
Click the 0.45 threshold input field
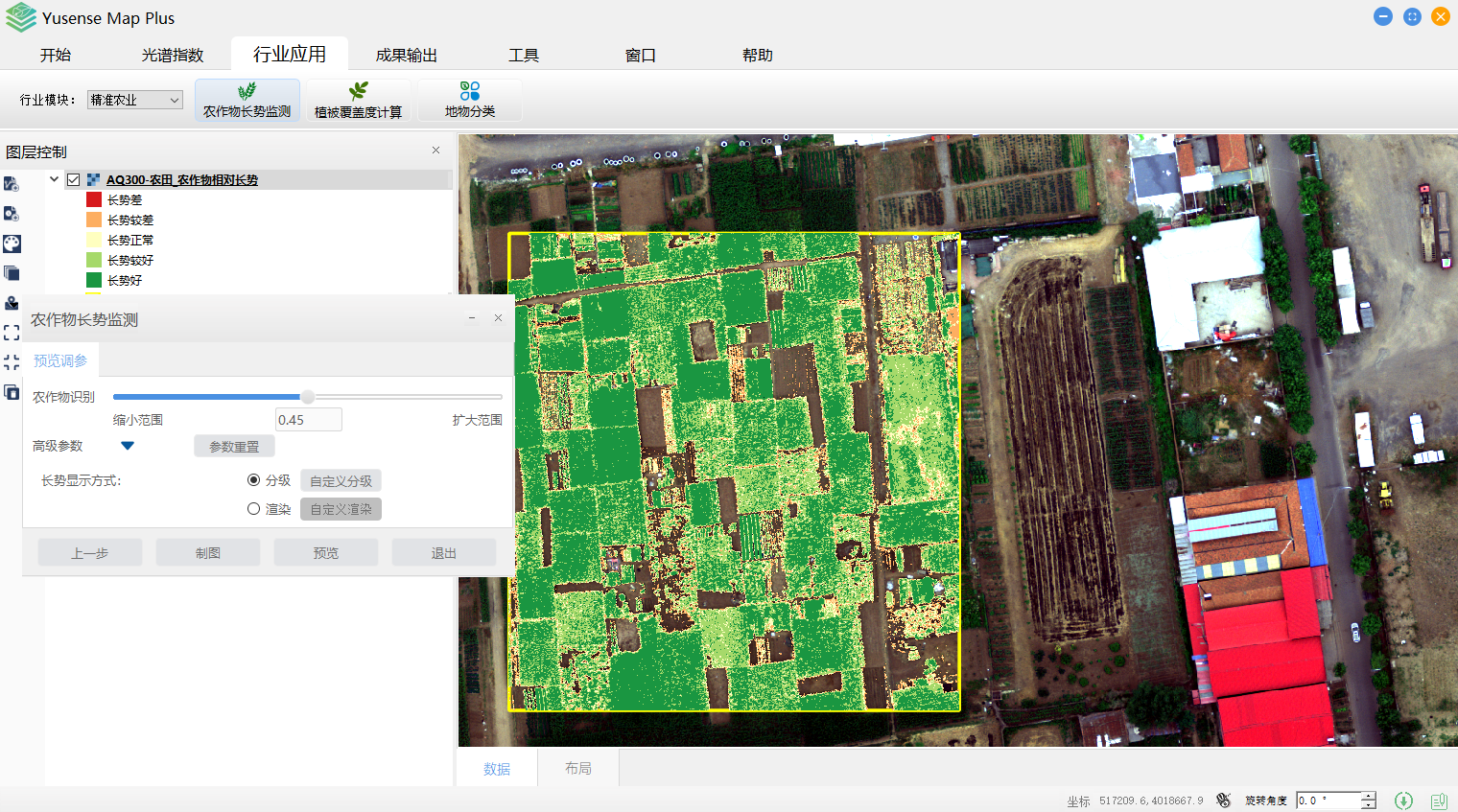308,420
